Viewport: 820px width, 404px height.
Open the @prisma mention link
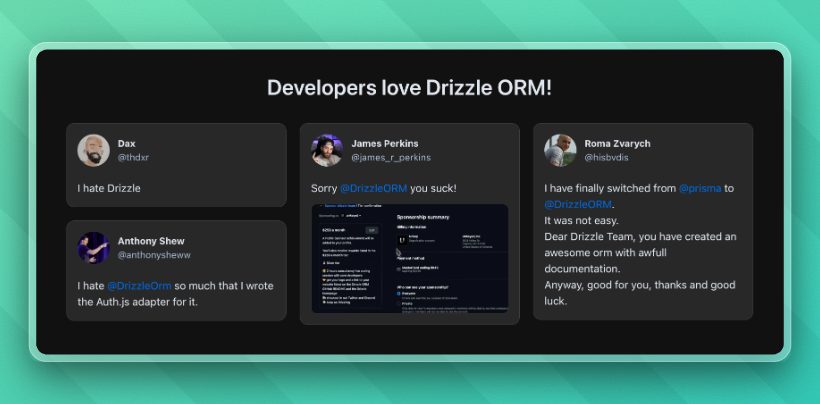(699, 188)
